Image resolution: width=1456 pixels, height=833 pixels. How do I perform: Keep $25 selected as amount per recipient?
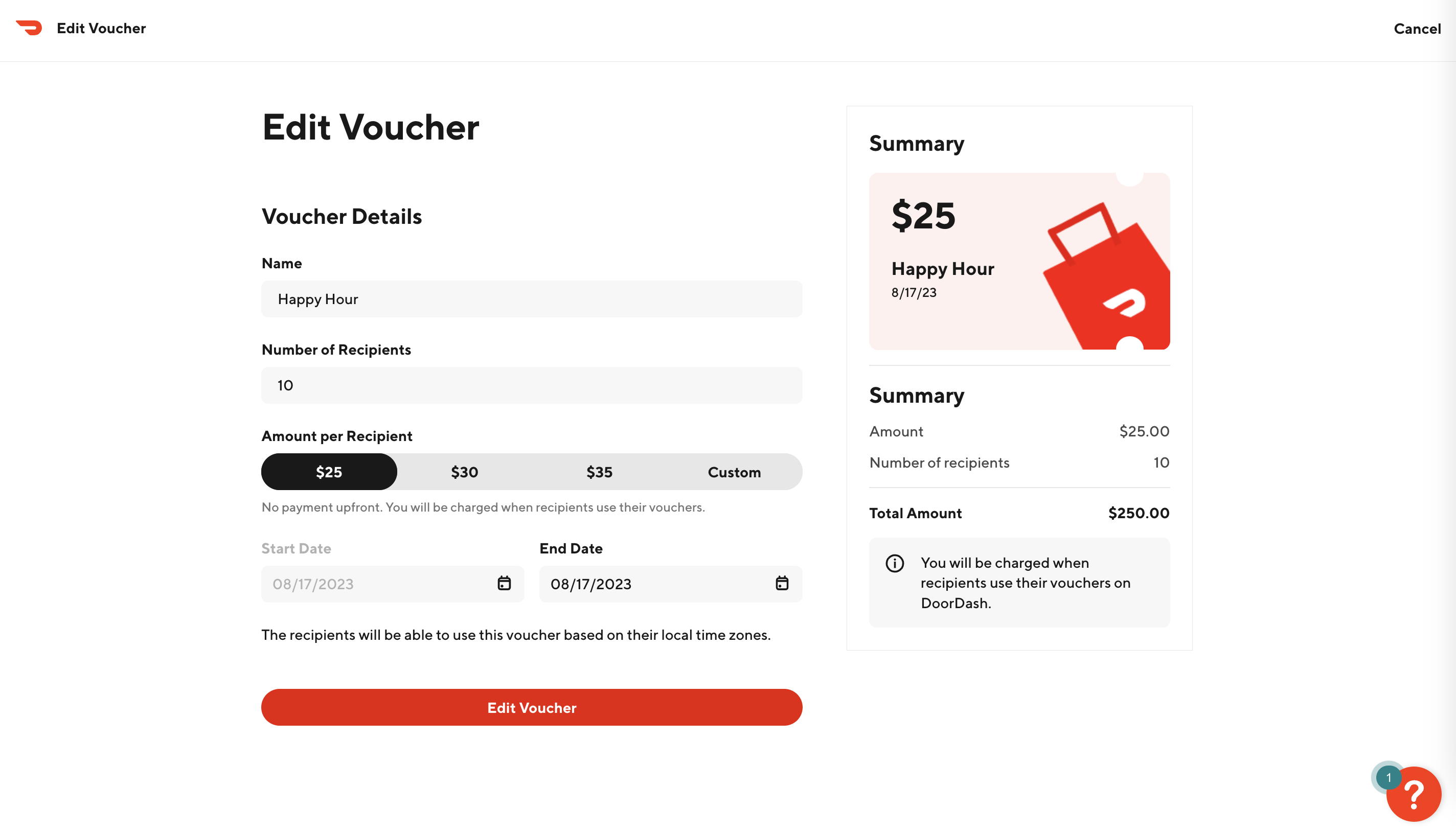pyautogui.click(x=329, y=471)
